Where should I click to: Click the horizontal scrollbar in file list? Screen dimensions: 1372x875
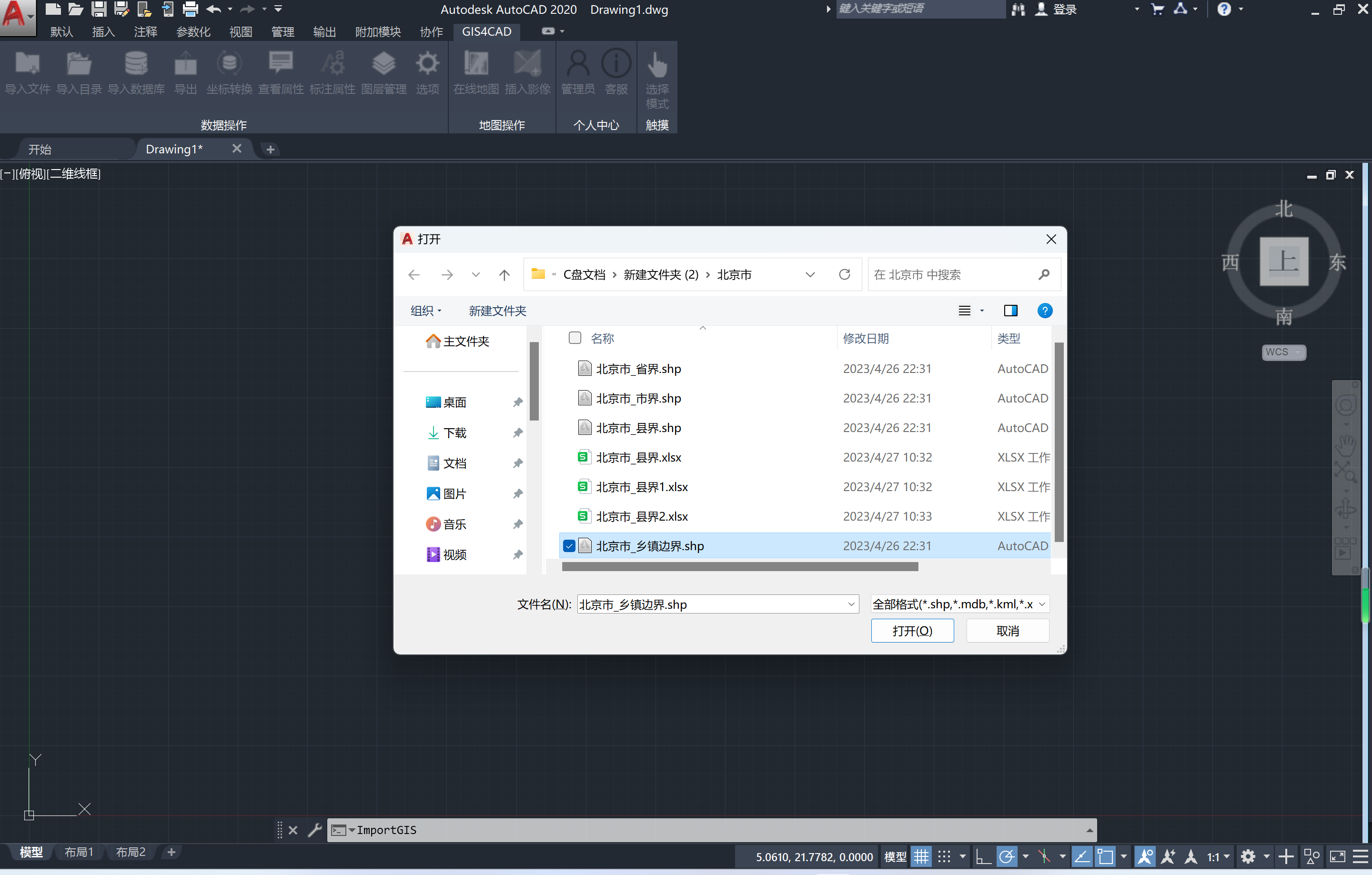click(739, 567)
